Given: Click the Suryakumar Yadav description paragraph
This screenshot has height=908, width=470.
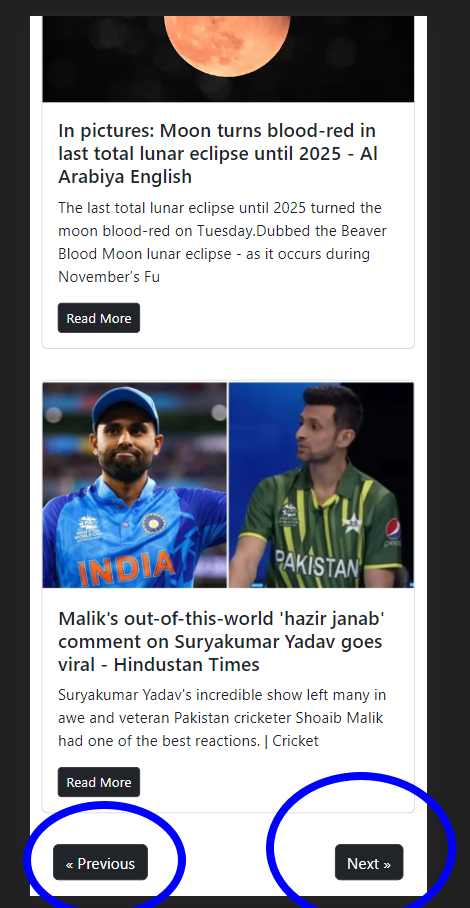Looking at the screenshot, I should click(x=222, y=718).
